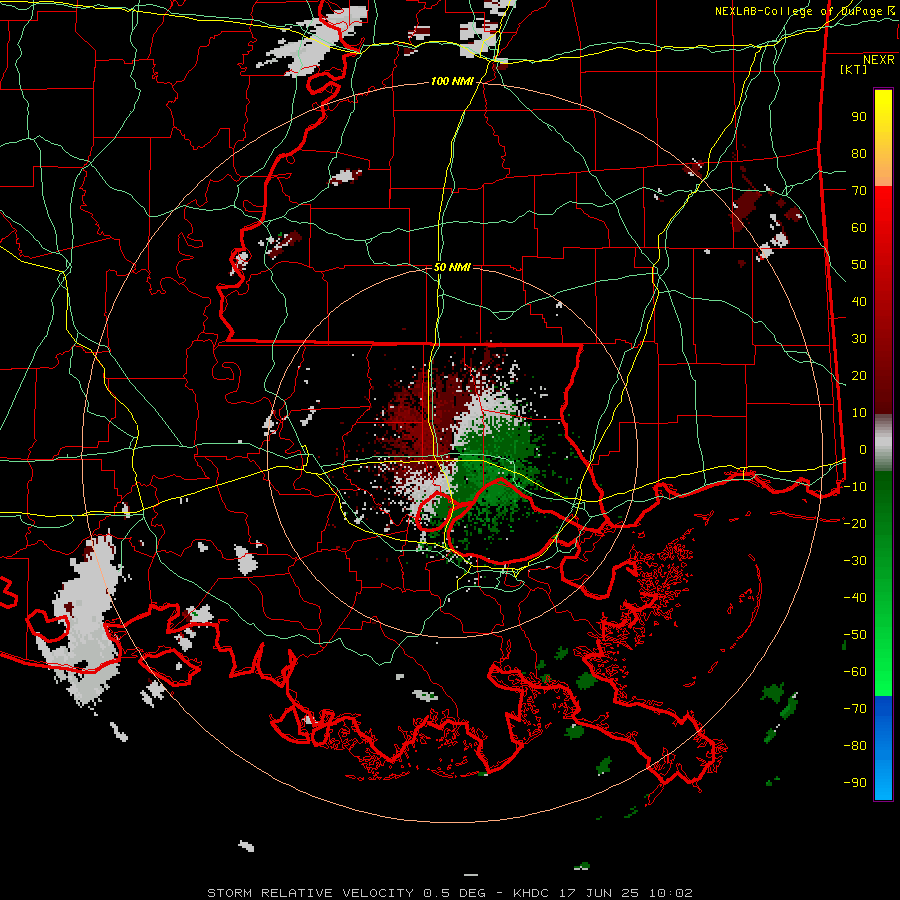Pick the -80 value on color legend

click(x=855, y=746)
